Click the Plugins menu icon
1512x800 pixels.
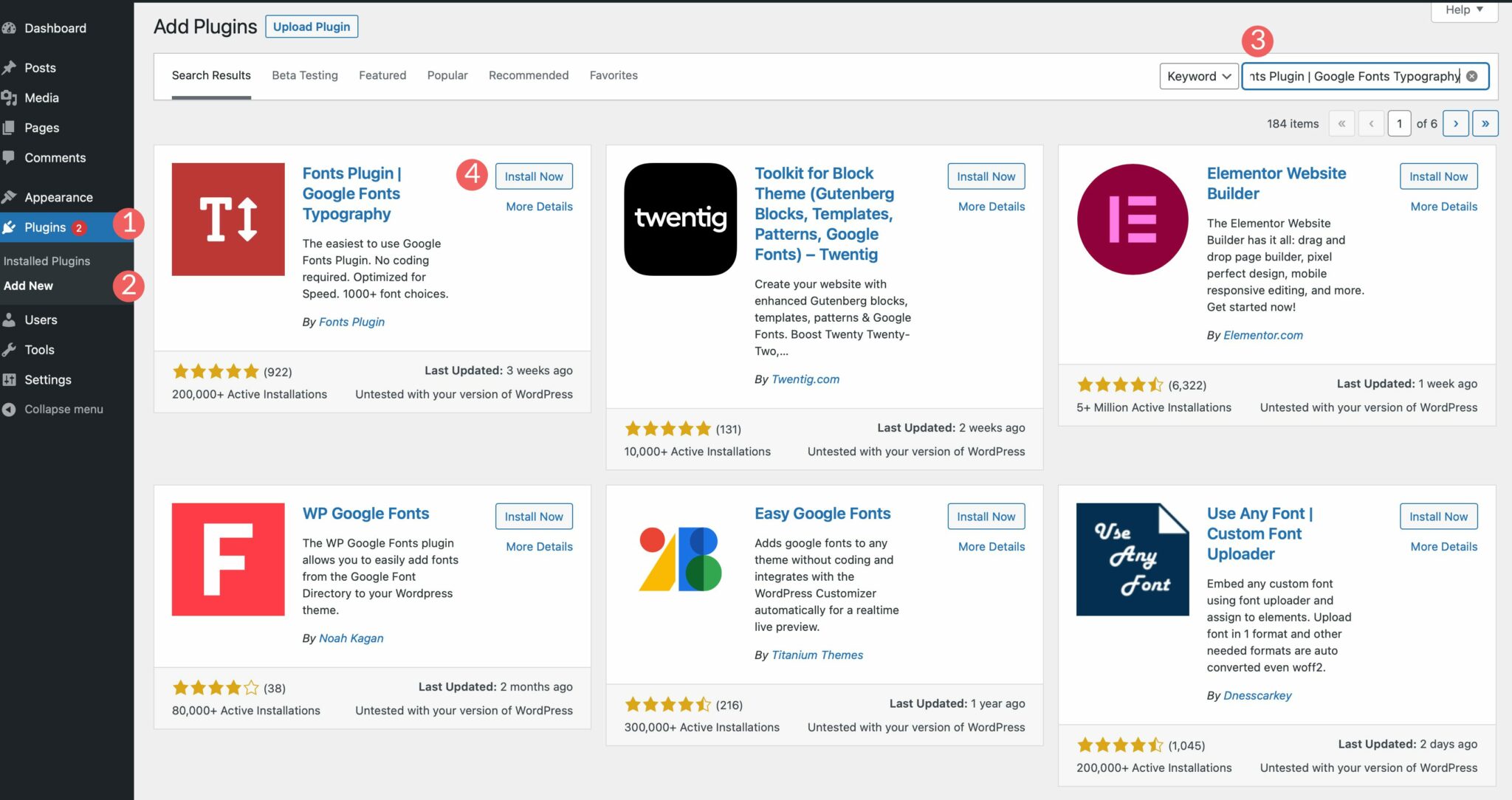13,227
